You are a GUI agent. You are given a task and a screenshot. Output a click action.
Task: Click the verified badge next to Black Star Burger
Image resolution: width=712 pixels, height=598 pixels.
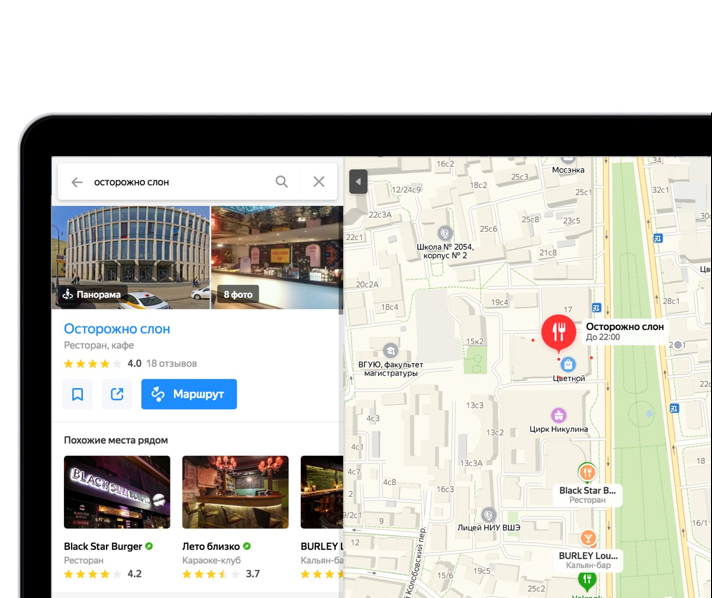[149, 546]
